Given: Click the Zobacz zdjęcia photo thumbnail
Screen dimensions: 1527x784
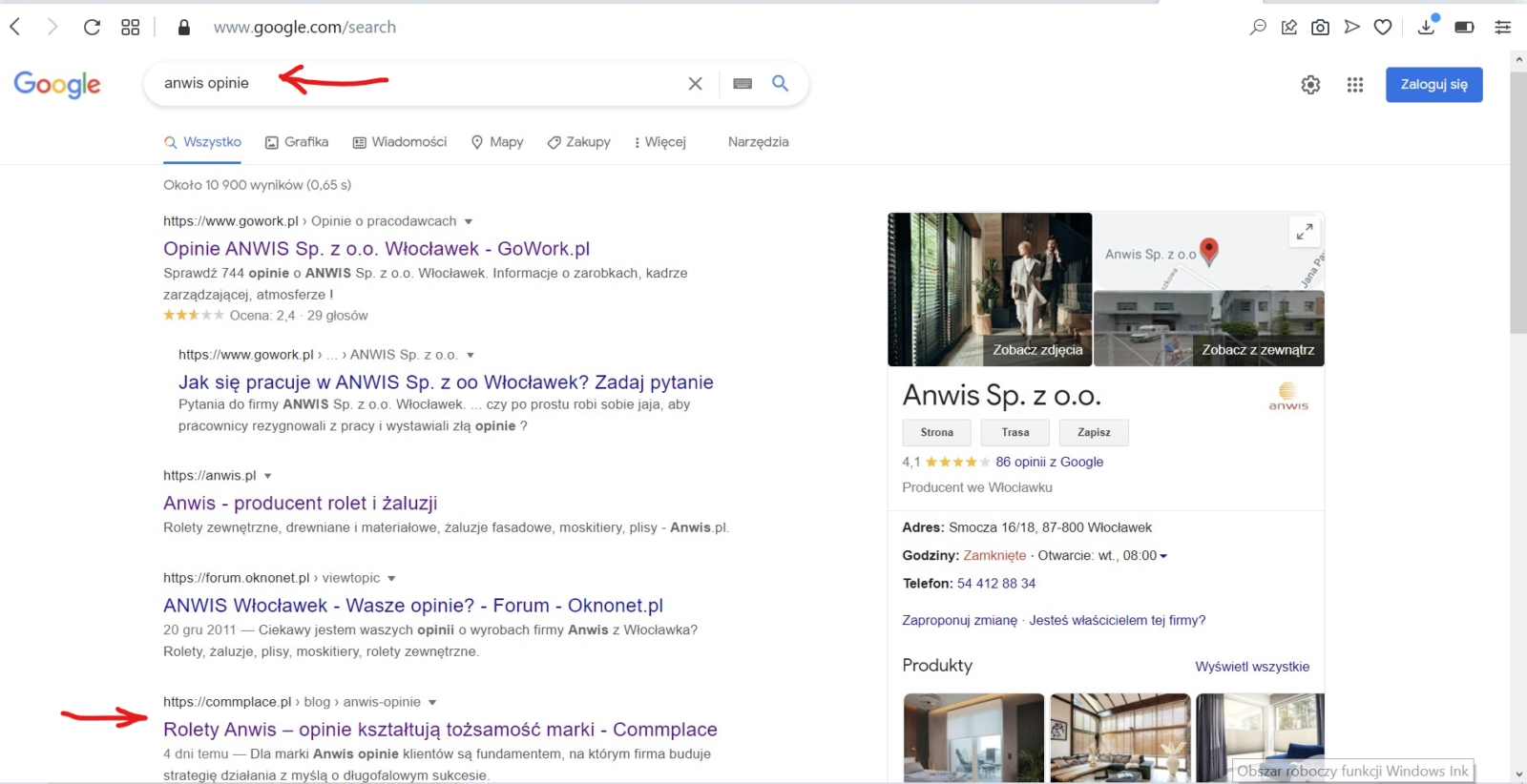Looking at the screenshot, I should [x=990, y=289].
